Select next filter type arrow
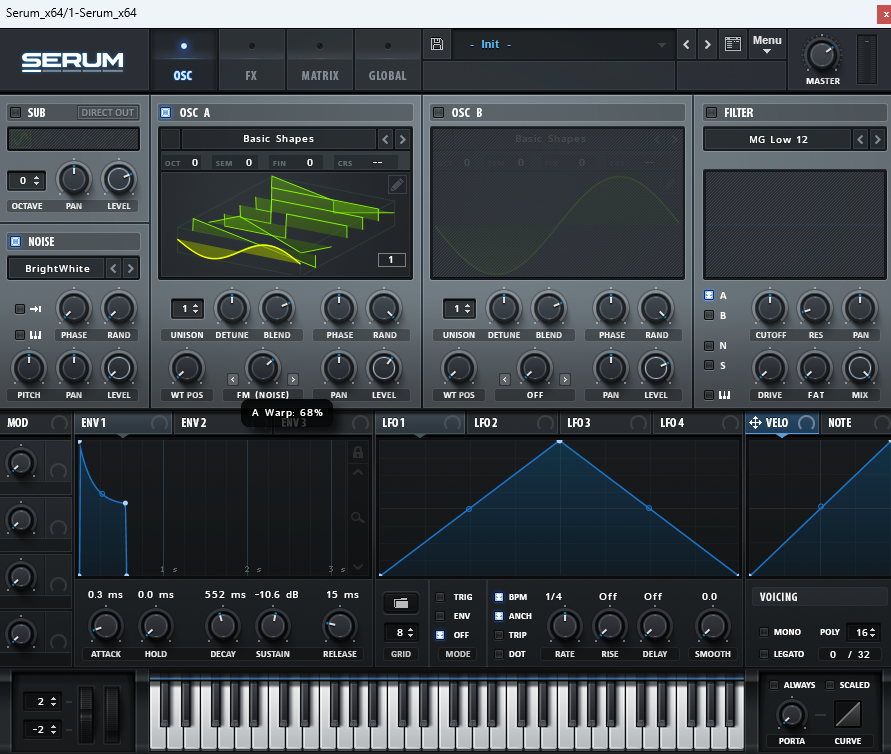 [877, 139]
